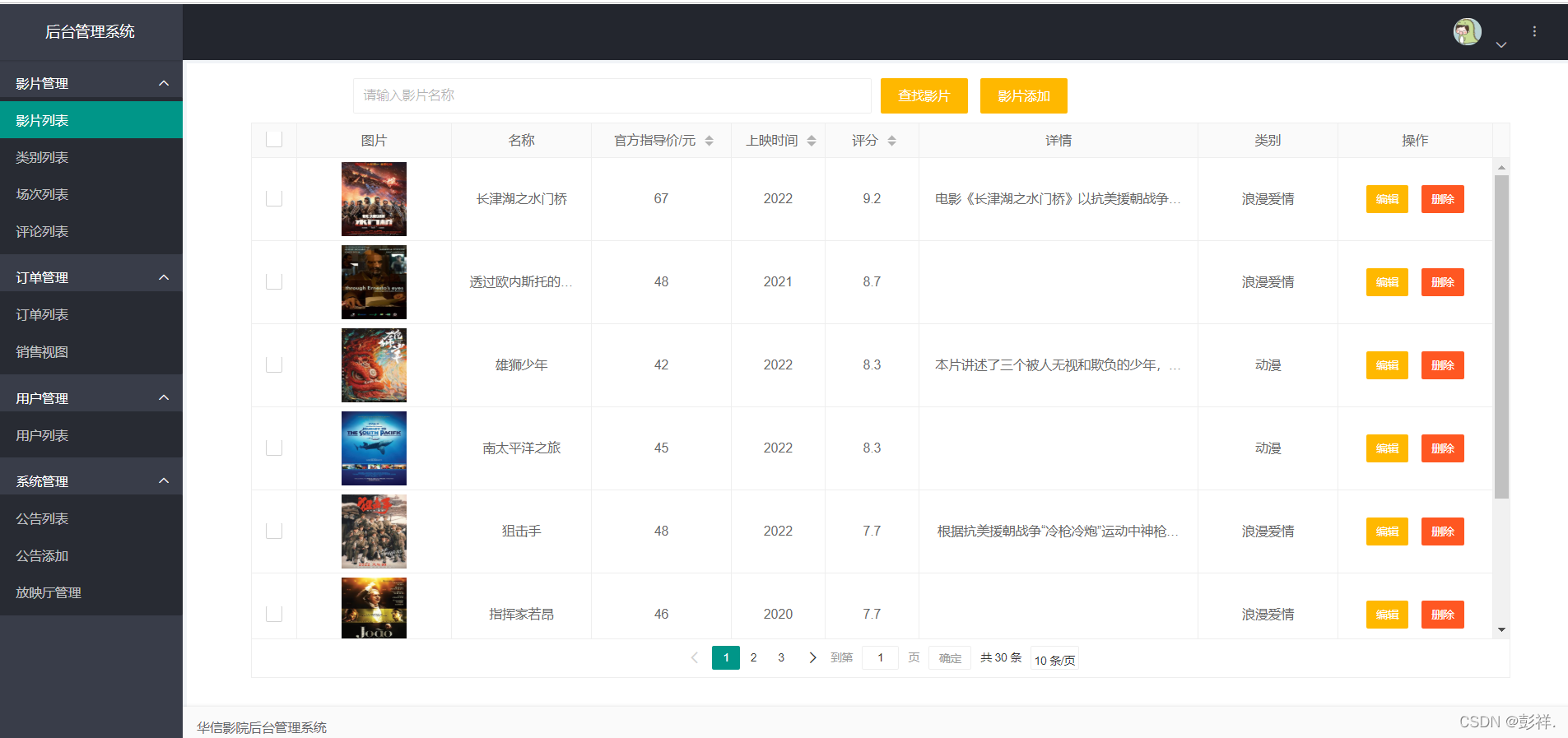Check the 雄狮少年 row checkbox
This screenshot has width=1568, height=738.
(x=274, y=364)
